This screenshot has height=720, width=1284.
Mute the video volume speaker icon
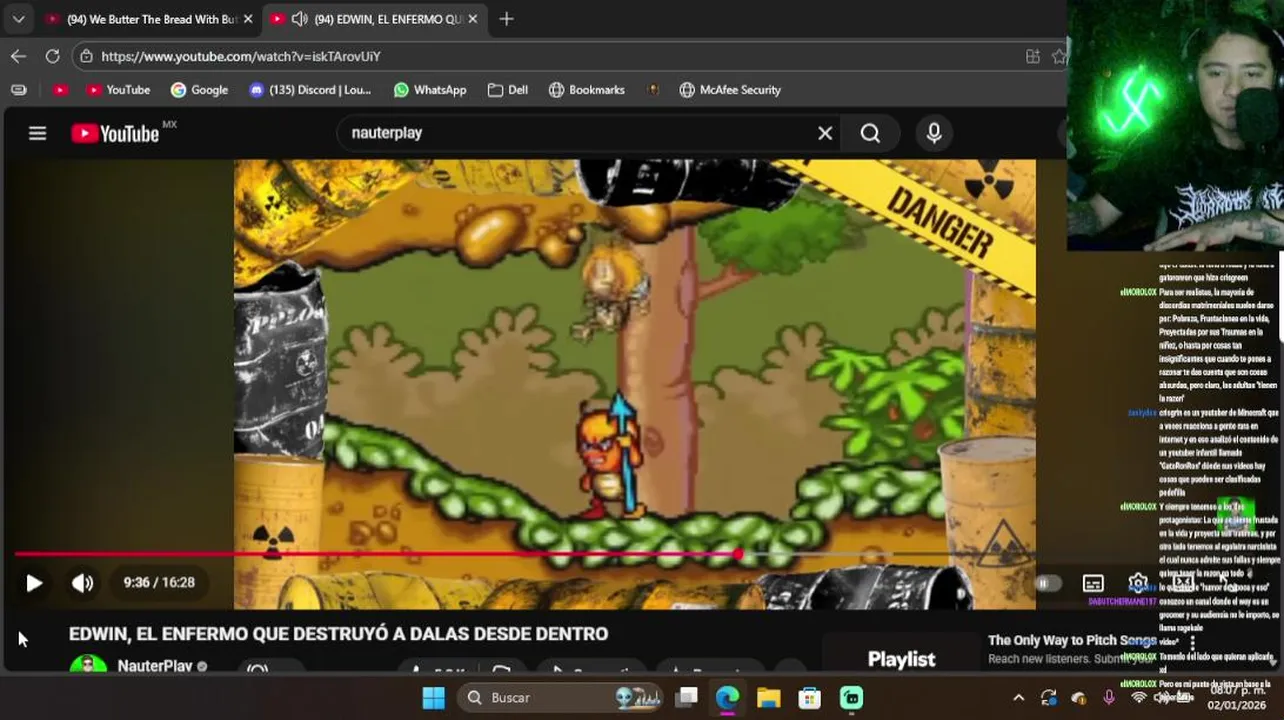point(82,583)
